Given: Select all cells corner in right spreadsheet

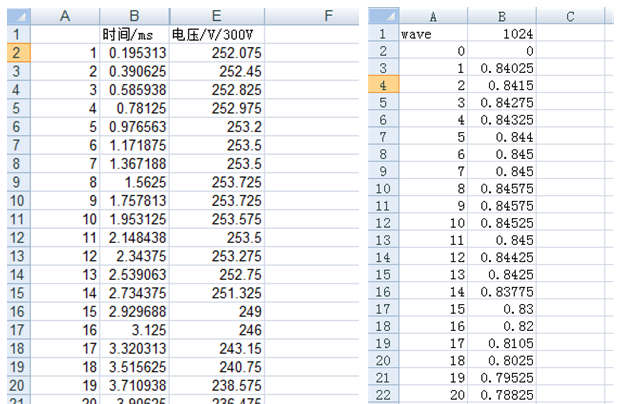Looking at the screenshot, I should [384, 16].
